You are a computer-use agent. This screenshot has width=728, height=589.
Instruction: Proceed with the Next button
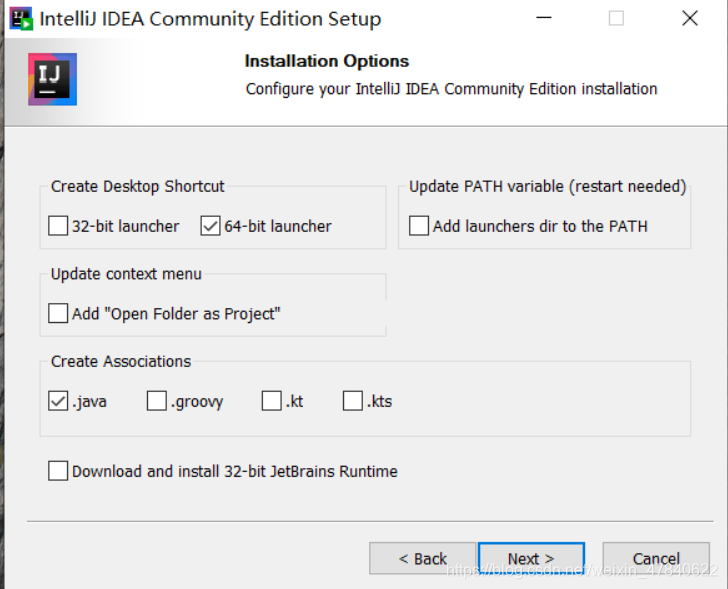pyautogui.click(x=531, y=558)
